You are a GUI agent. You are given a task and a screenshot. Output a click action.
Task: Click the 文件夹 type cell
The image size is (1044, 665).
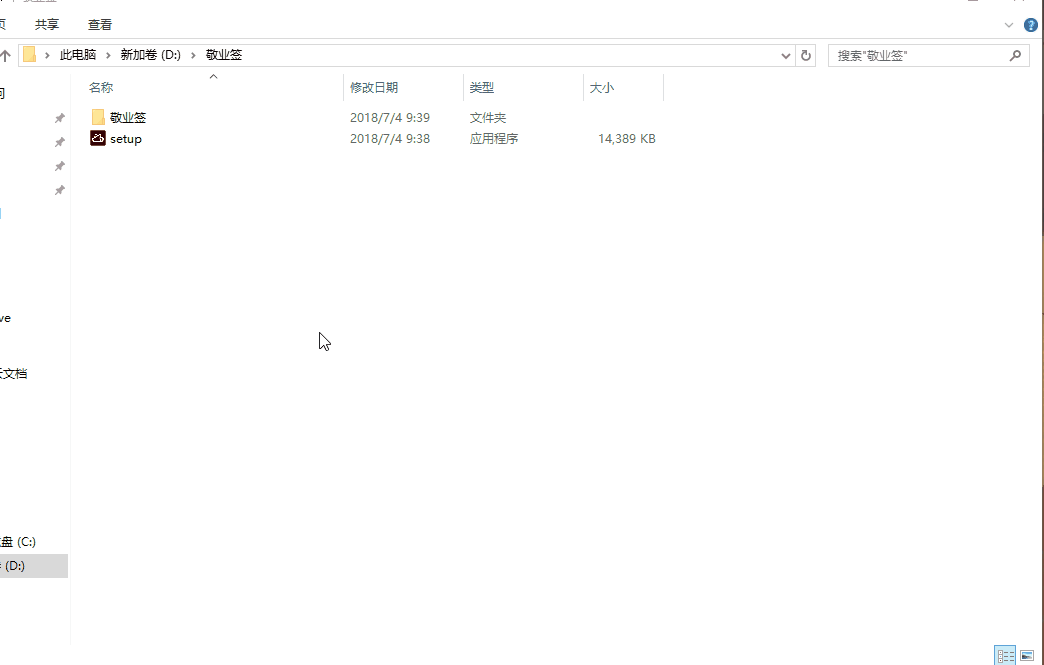click(x=488, y=118)
